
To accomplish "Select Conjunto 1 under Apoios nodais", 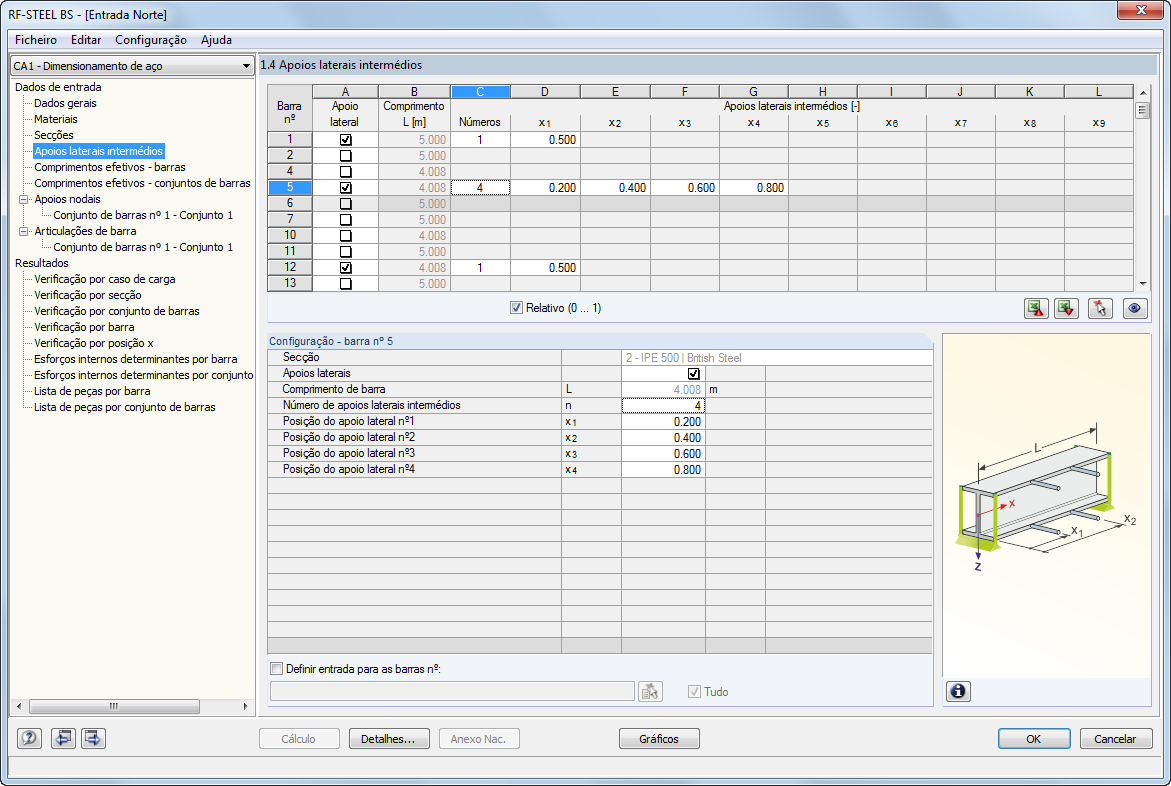I will (x=143, y=215).
